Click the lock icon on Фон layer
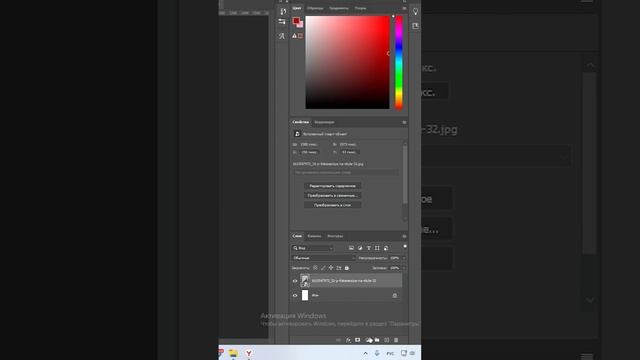The height and width of the screenshot is (360, 640). tap(394, 295)
